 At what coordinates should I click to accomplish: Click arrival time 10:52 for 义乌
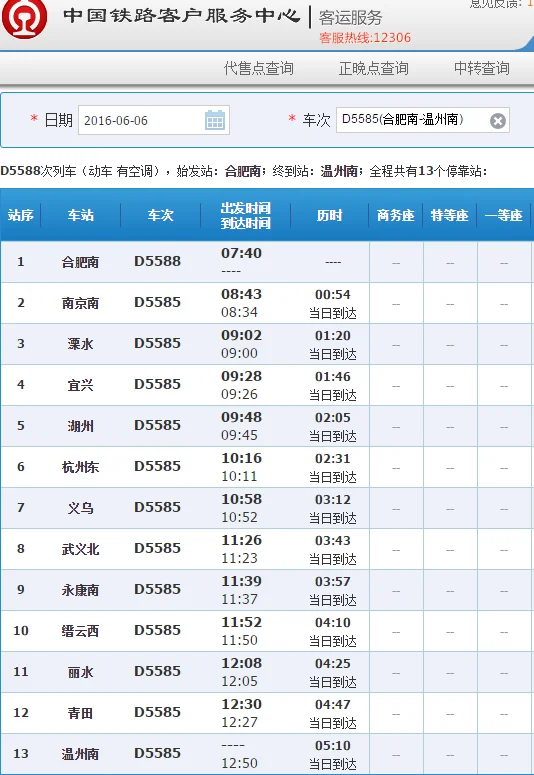[x=239, y=517]
